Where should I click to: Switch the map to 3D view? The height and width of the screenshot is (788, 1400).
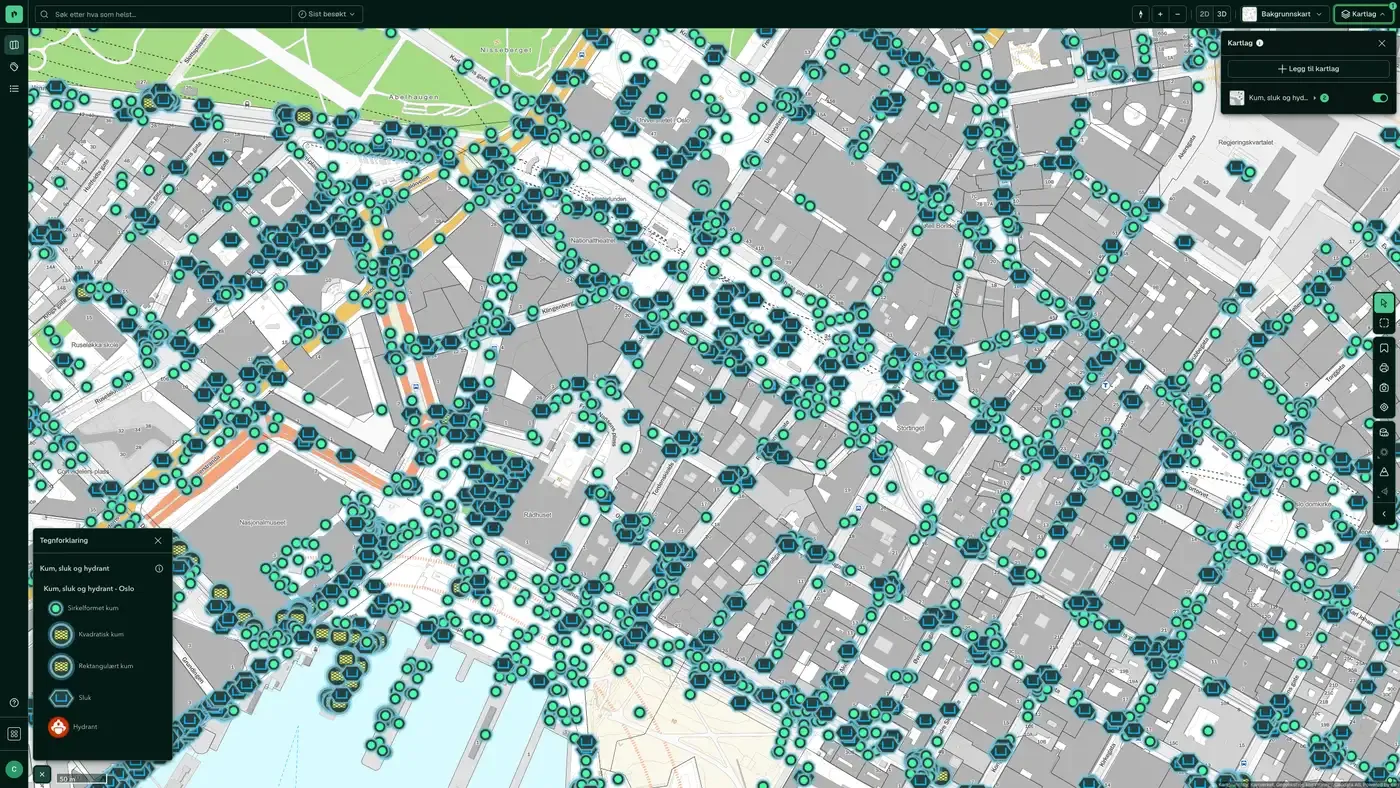[1222, 14]
